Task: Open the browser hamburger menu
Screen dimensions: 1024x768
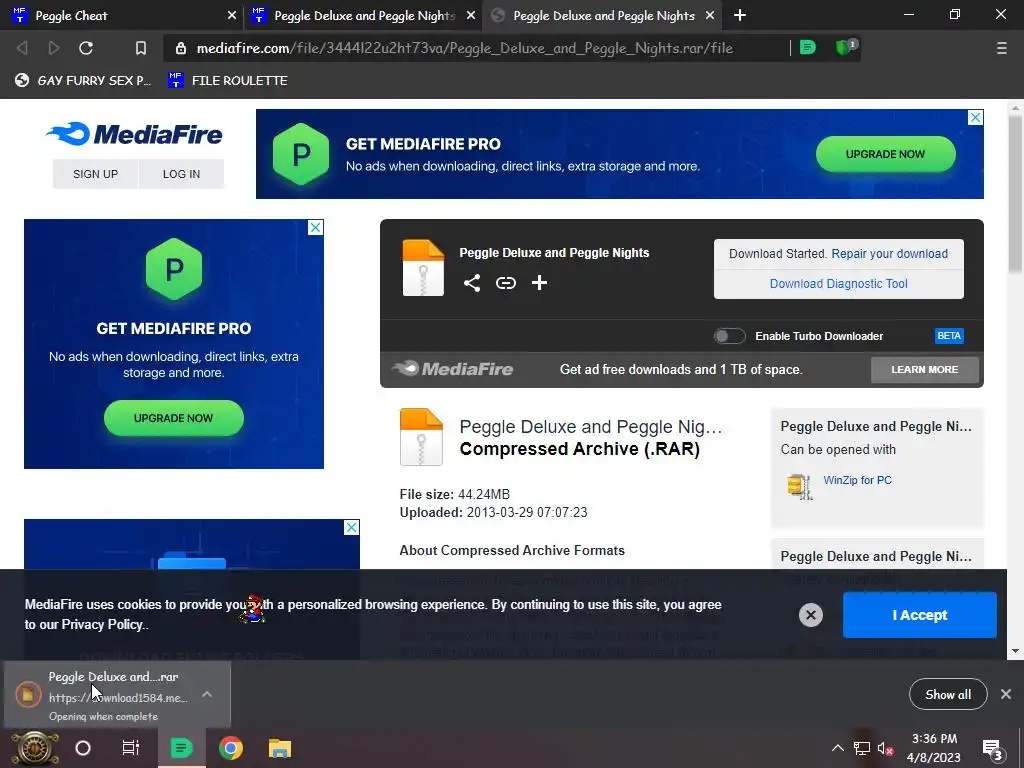Action: pyautogui.click(x=1002, y=48)
